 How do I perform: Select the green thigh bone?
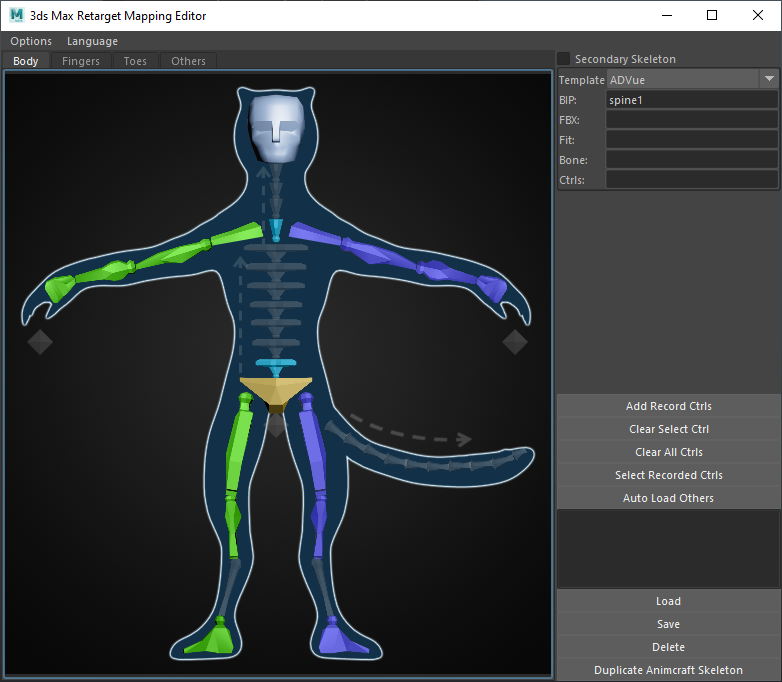click(239, 443)
